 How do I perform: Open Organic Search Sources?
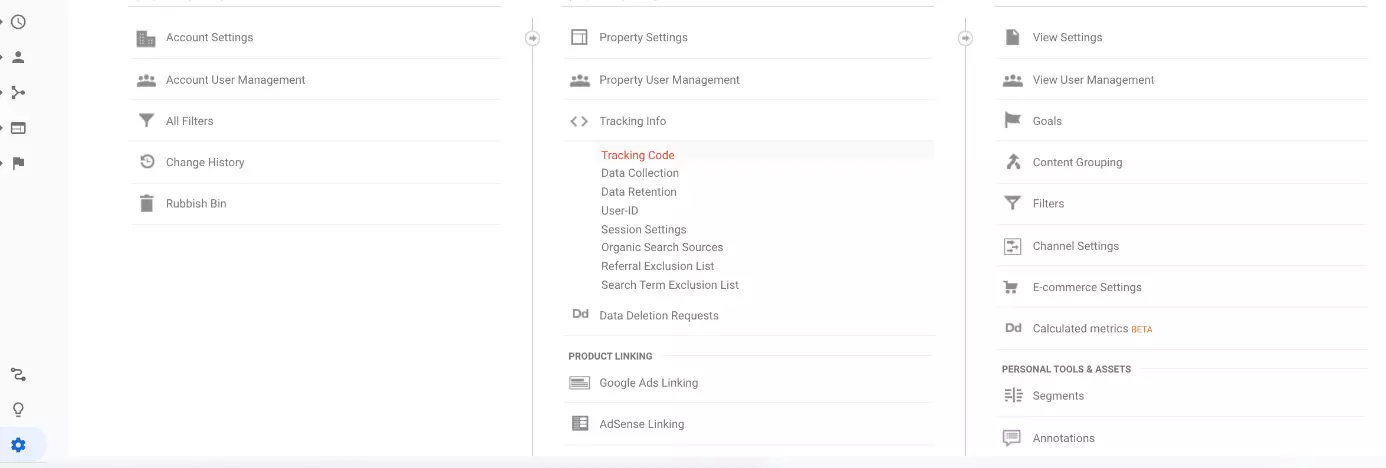coord(662,247)
